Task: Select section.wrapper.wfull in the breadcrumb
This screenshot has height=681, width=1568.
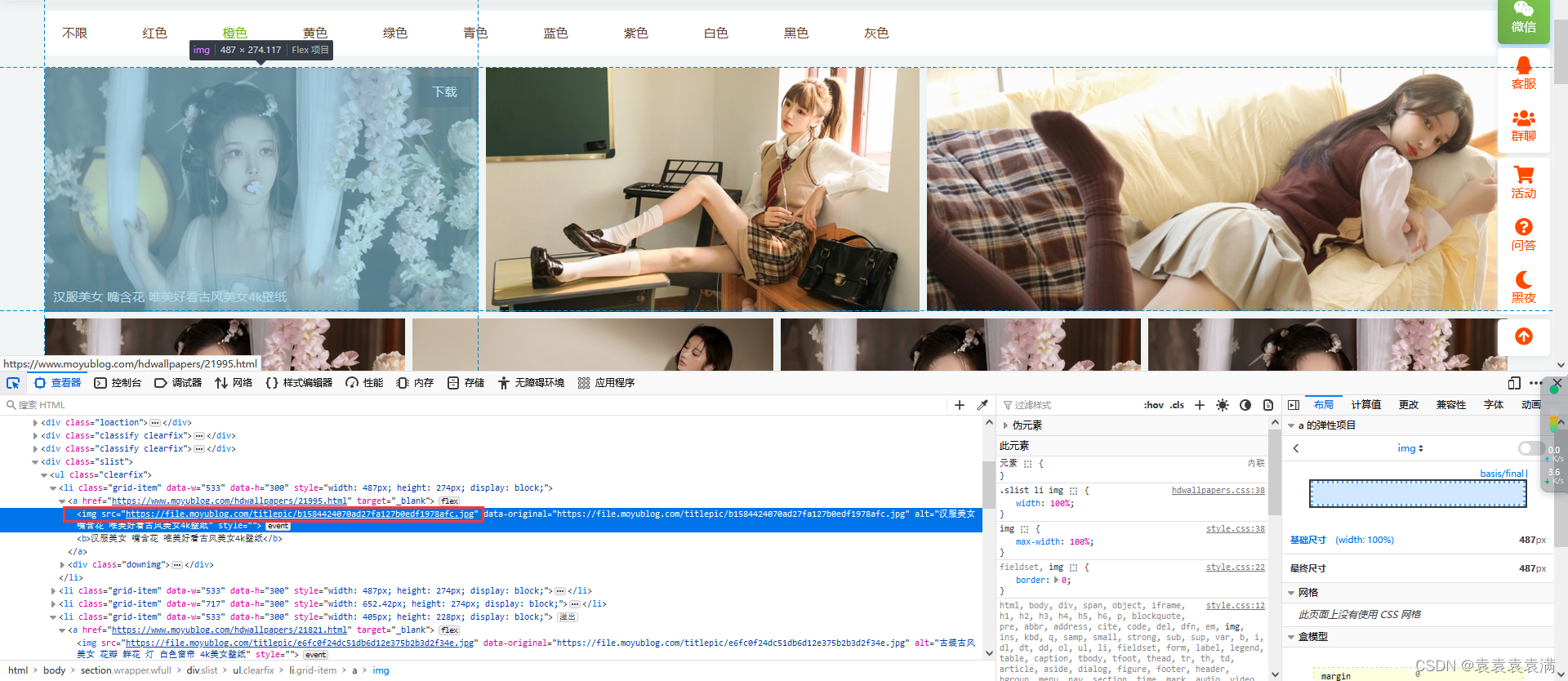Action: point(126,671)
